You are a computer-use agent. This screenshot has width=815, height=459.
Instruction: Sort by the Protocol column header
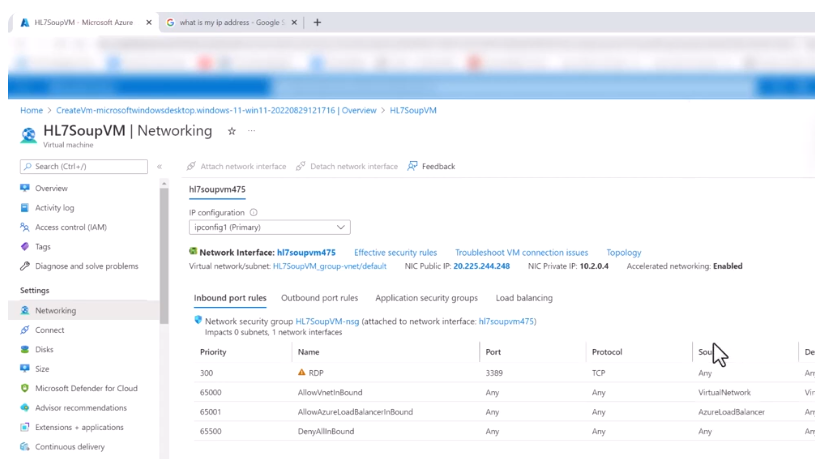607,352
